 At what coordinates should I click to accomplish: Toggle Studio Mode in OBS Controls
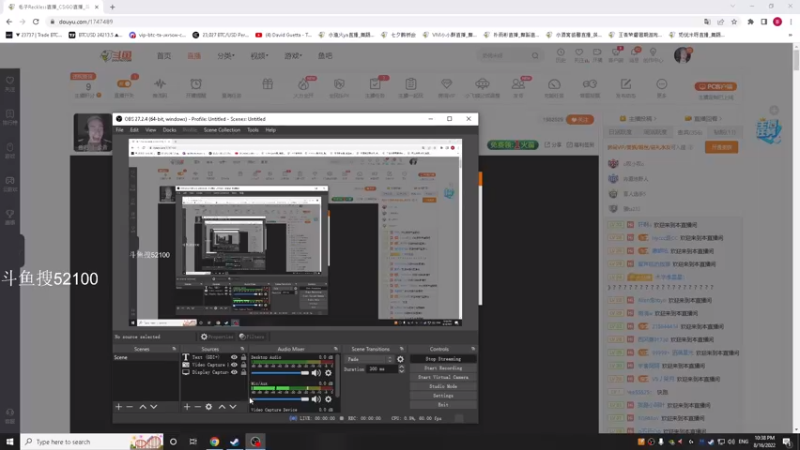[x=443, y=386]
